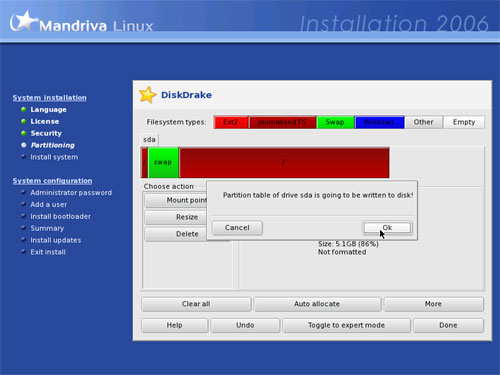Select Security step in sidebar

pyautogui.click(x=46, y=133)
